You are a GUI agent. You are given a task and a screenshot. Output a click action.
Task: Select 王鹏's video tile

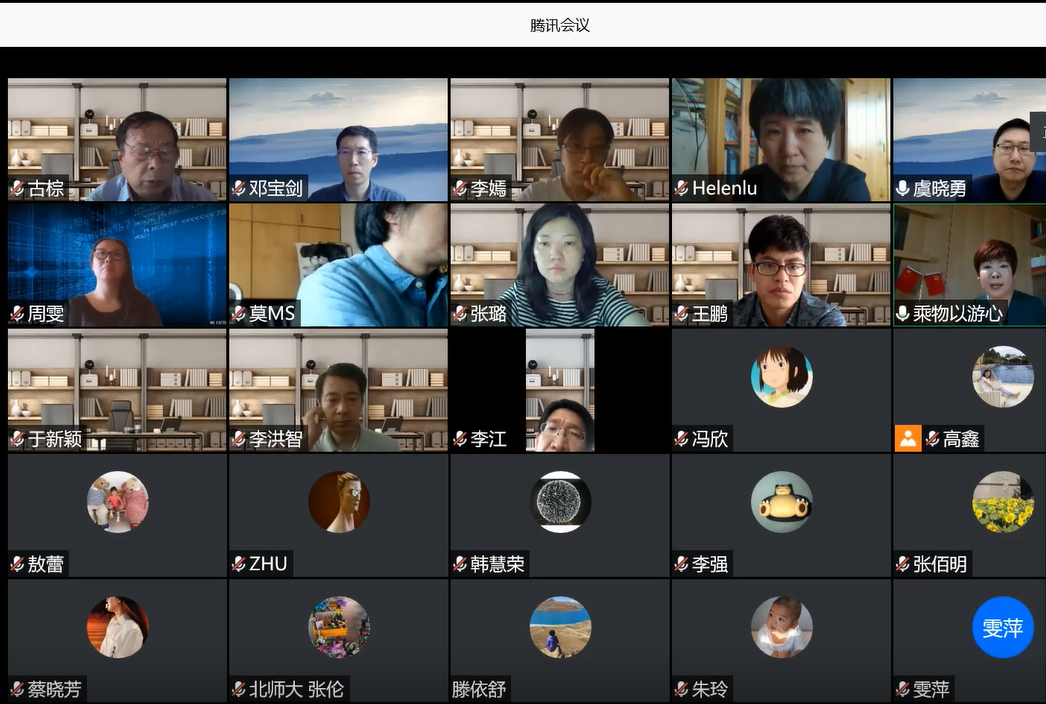tap(781, 265)
